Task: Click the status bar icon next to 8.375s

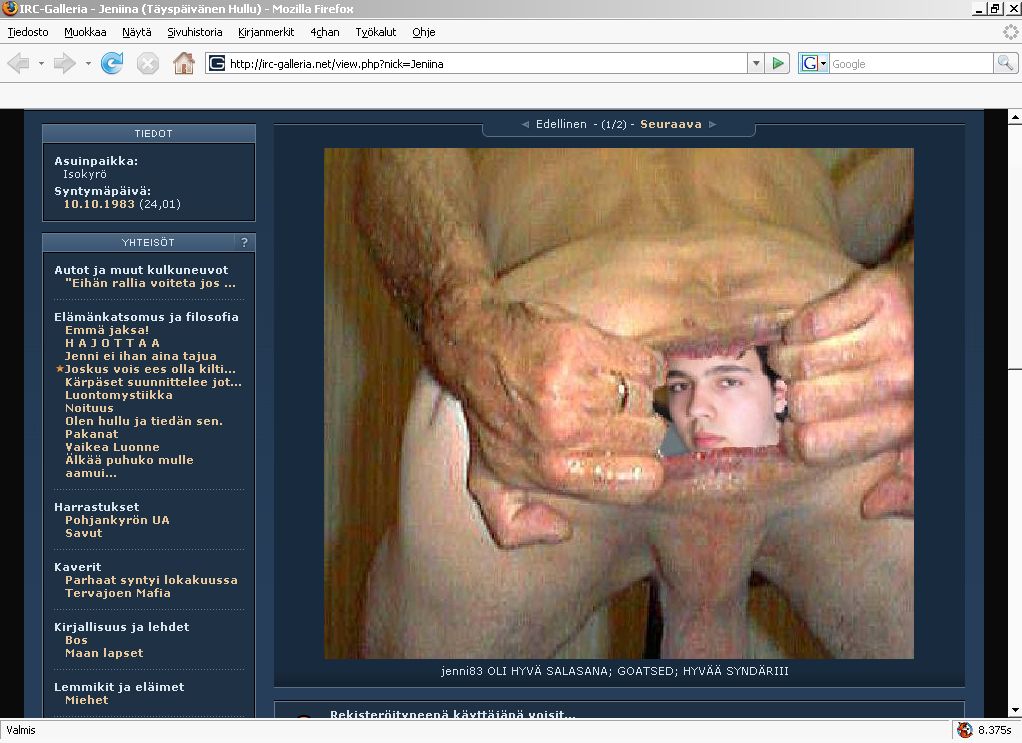Action: [964, 730]
